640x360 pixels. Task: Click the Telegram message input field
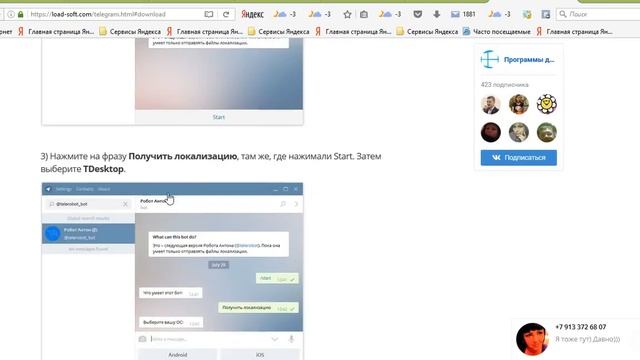coord(208,339)
